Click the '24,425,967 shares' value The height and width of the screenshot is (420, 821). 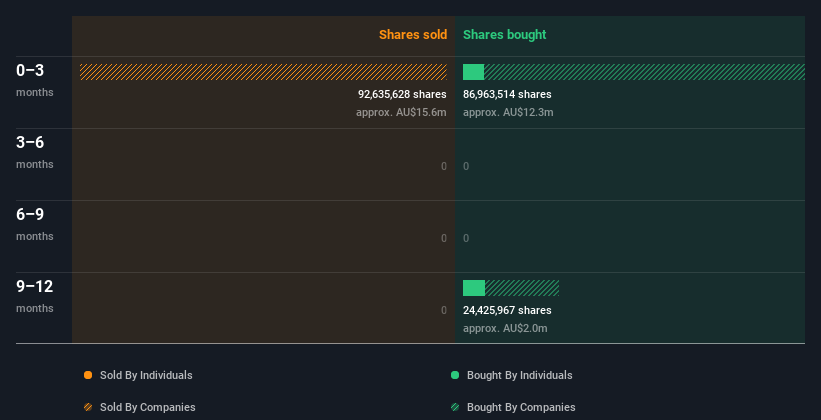507,310
